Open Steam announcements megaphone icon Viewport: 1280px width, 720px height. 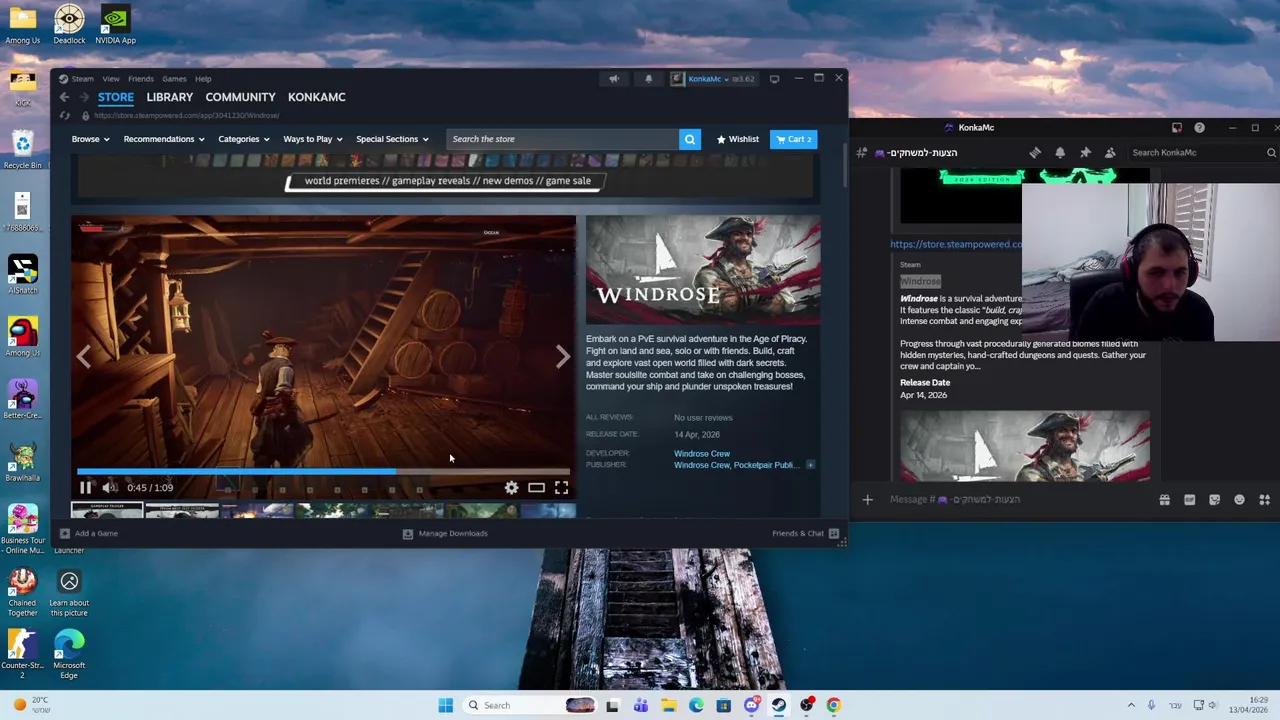point(614,79)
